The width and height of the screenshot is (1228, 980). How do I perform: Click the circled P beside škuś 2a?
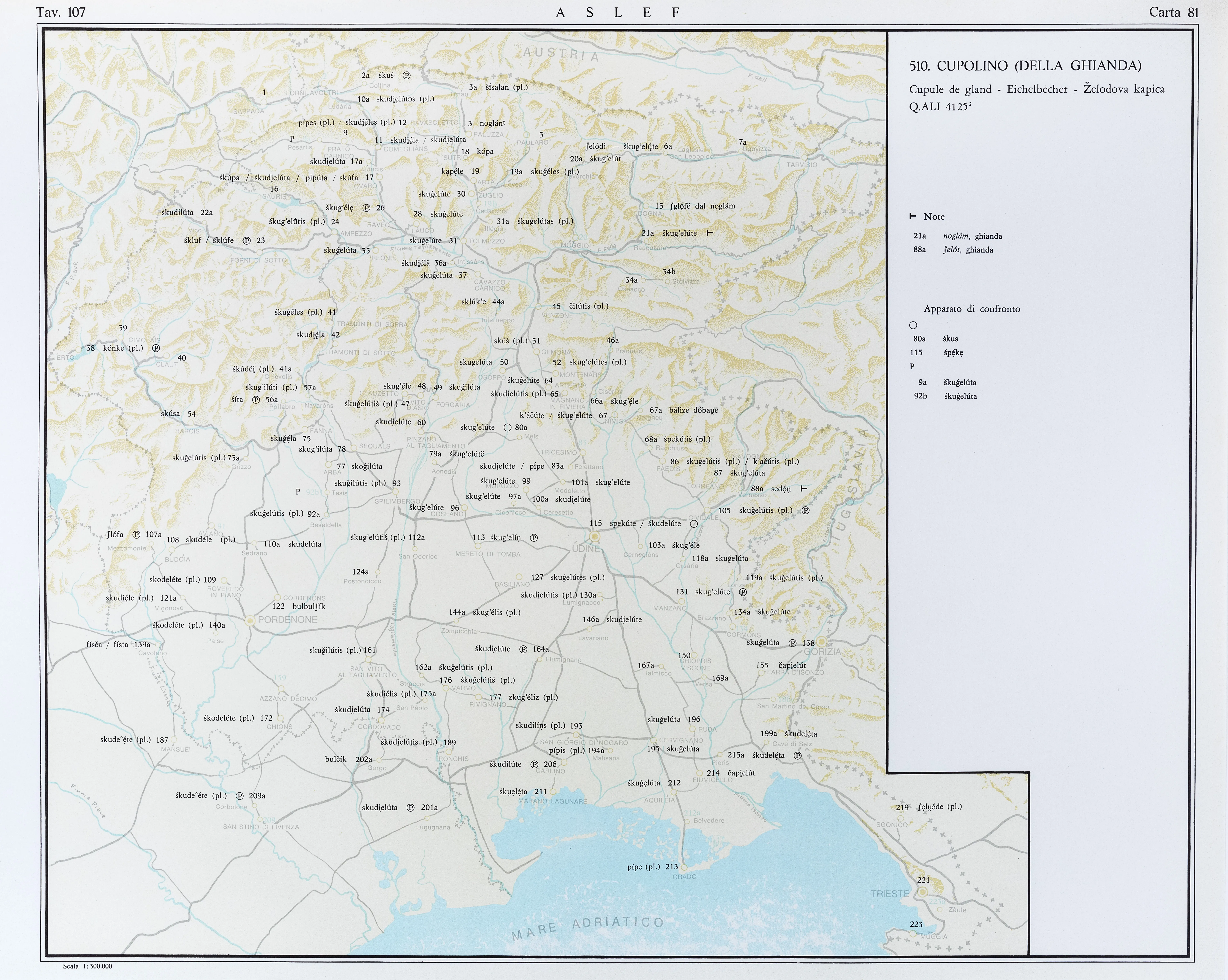(407, 75)
